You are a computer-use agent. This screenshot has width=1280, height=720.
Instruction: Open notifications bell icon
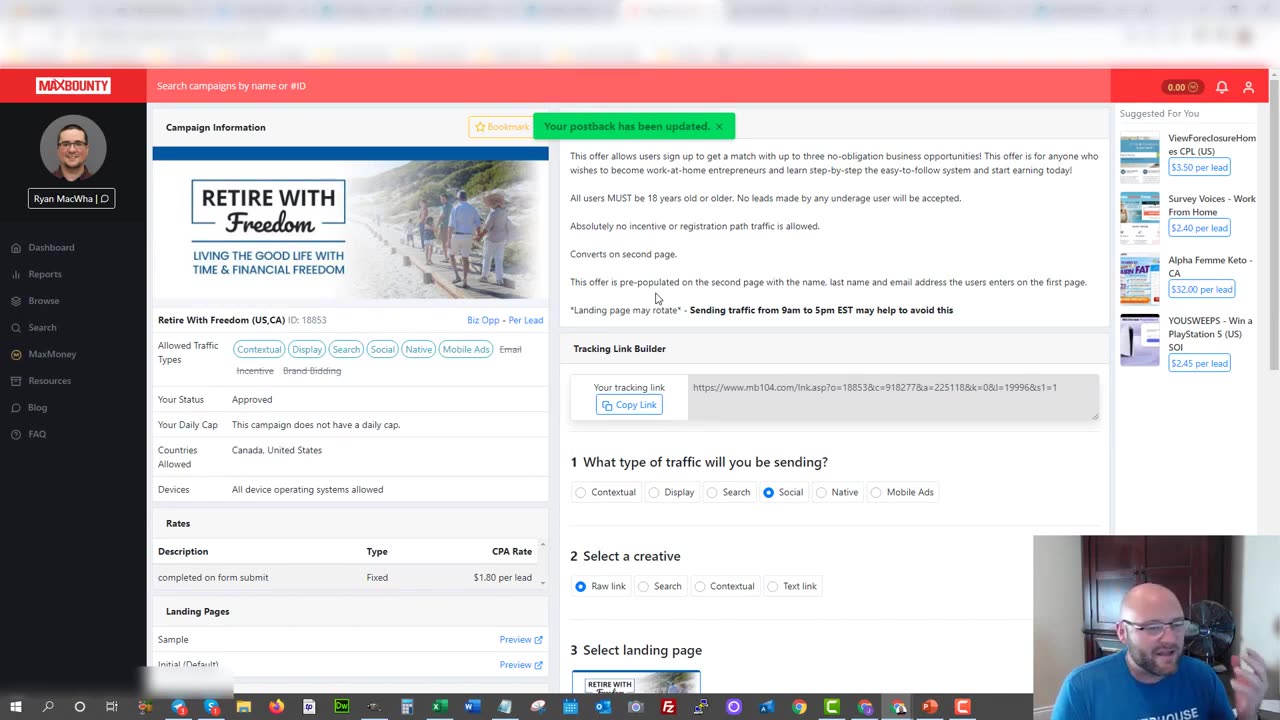[1222, 87]
